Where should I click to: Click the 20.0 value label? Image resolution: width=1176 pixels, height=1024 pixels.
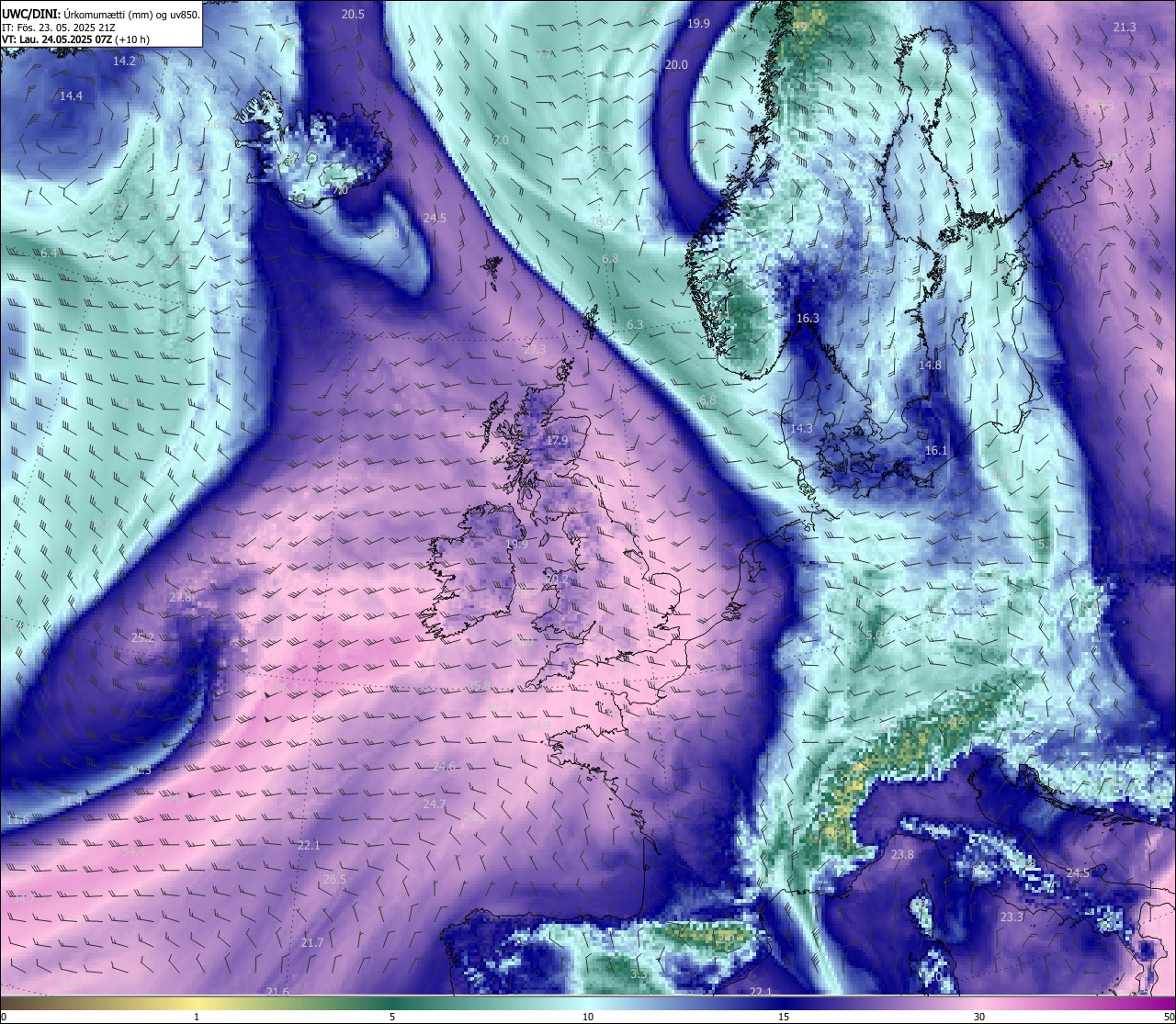(x=676, y=64)
